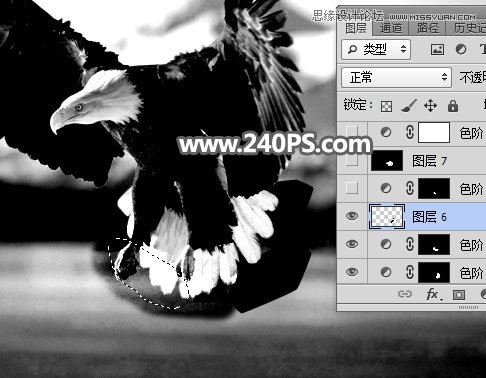The width and height of the screenshot is (486, 378).
Task: Select the black mask thumbnail of the 色阶 below 图层 7
Action: click(434, 188)
